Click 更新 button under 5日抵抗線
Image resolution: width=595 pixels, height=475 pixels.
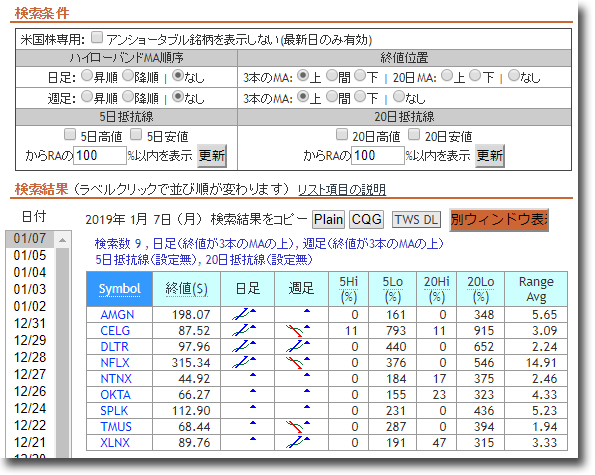click(212, 156)
